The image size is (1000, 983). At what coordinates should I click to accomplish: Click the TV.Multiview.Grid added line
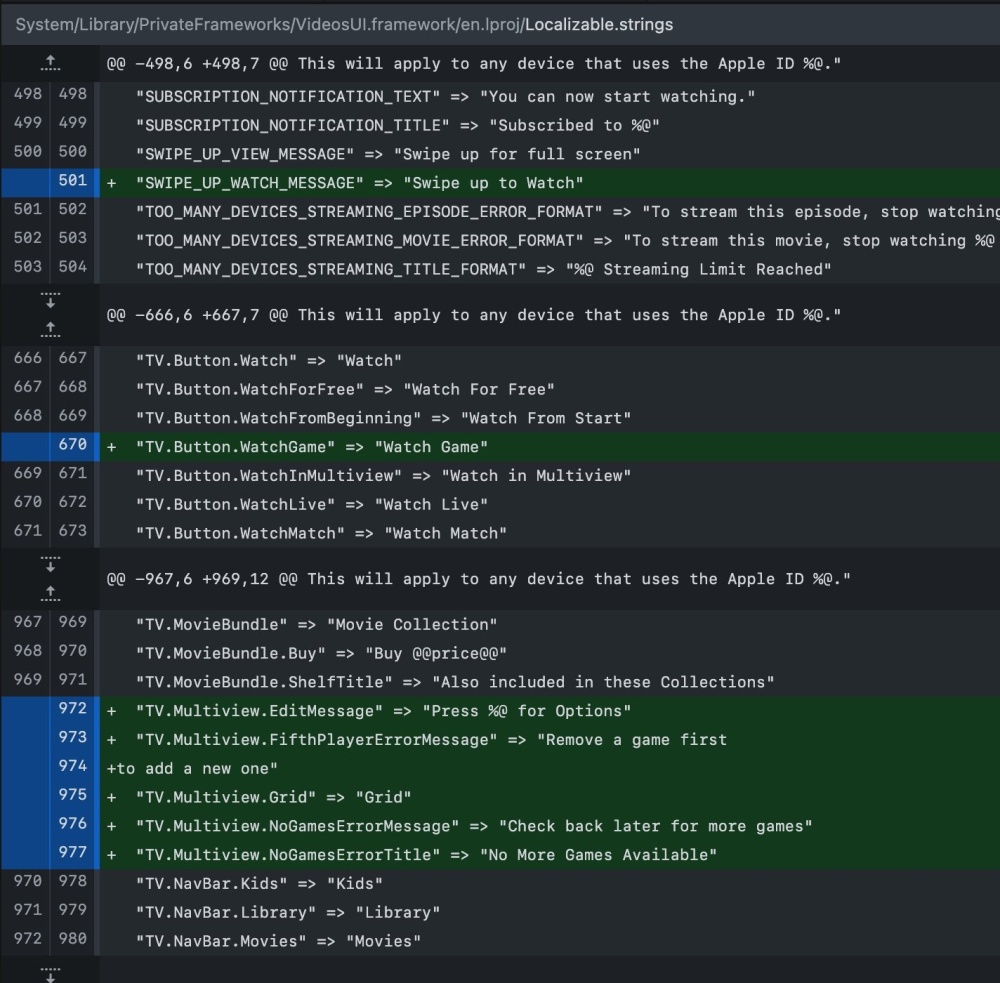pos(274,797)
